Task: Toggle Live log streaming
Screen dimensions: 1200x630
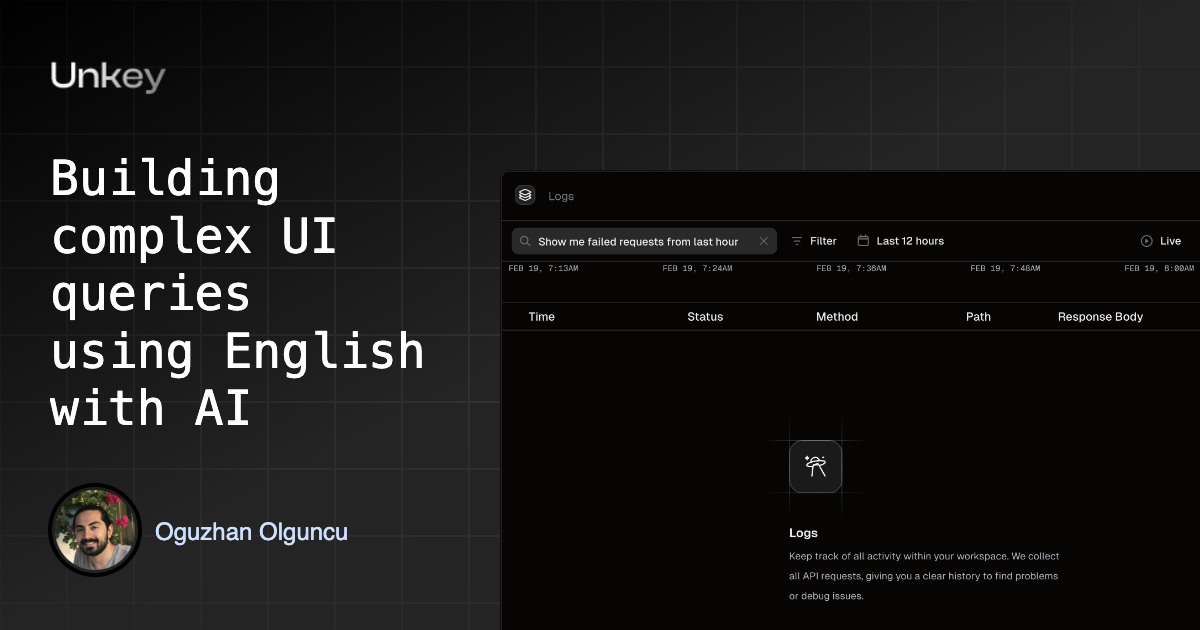Action: click(1161, 241)
